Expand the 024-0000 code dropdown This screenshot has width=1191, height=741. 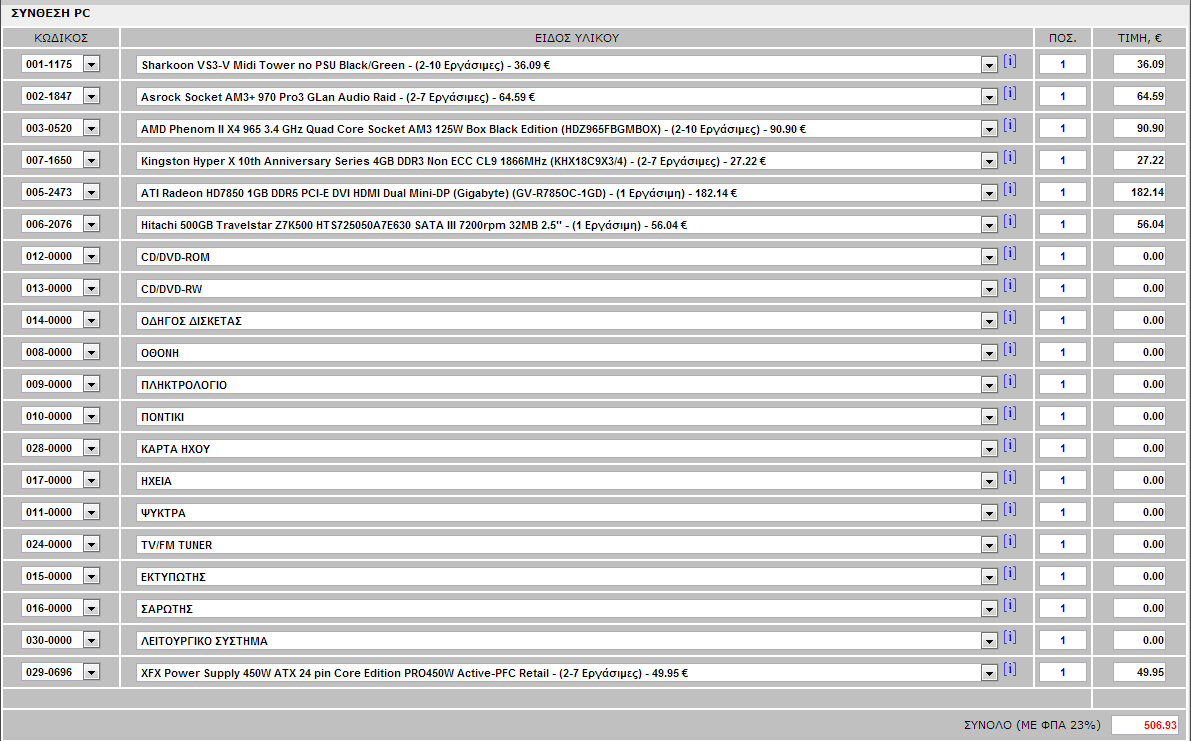pos(91,544)
